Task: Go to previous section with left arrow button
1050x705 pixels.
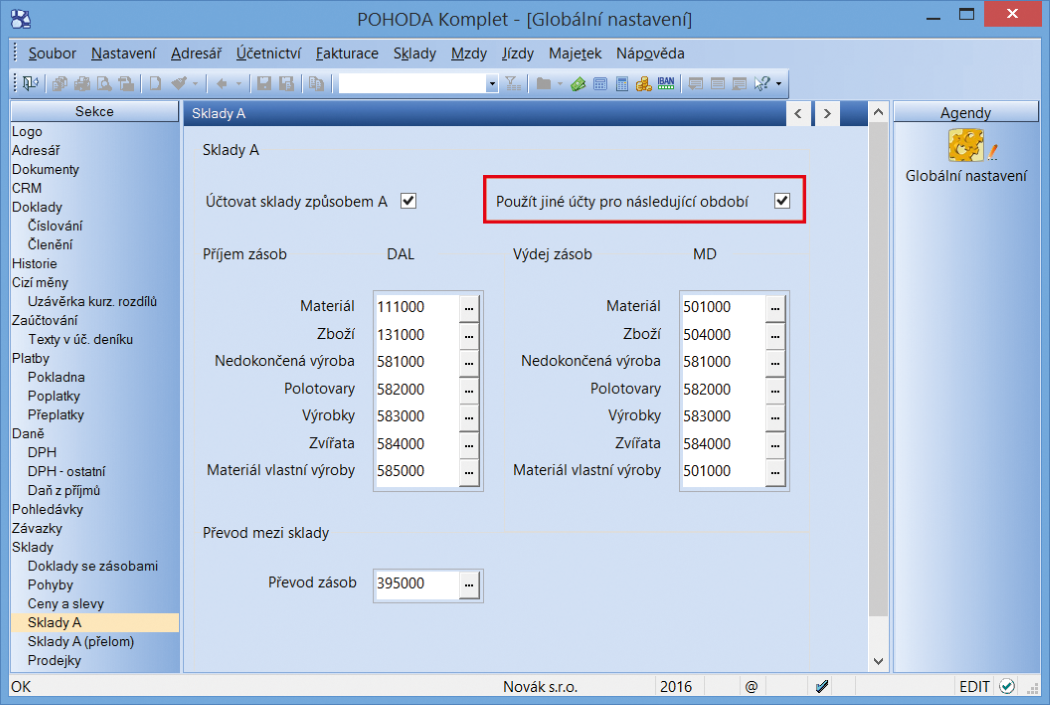Action: tap(798, 113)
